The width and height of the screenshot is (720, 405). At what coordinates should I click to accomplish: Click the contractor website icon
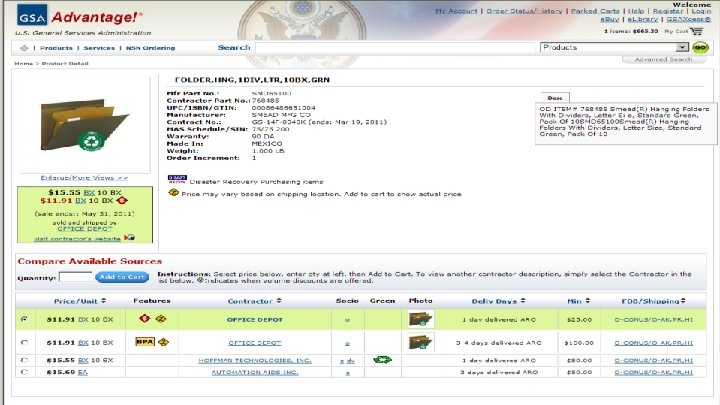click(130, 237)
